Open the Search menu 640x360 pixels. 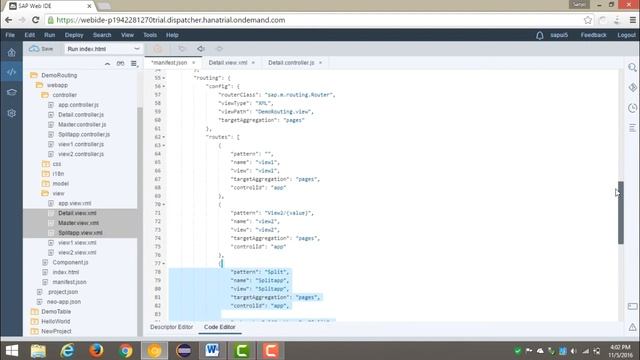pyautogui.click(x=102, y=35)
